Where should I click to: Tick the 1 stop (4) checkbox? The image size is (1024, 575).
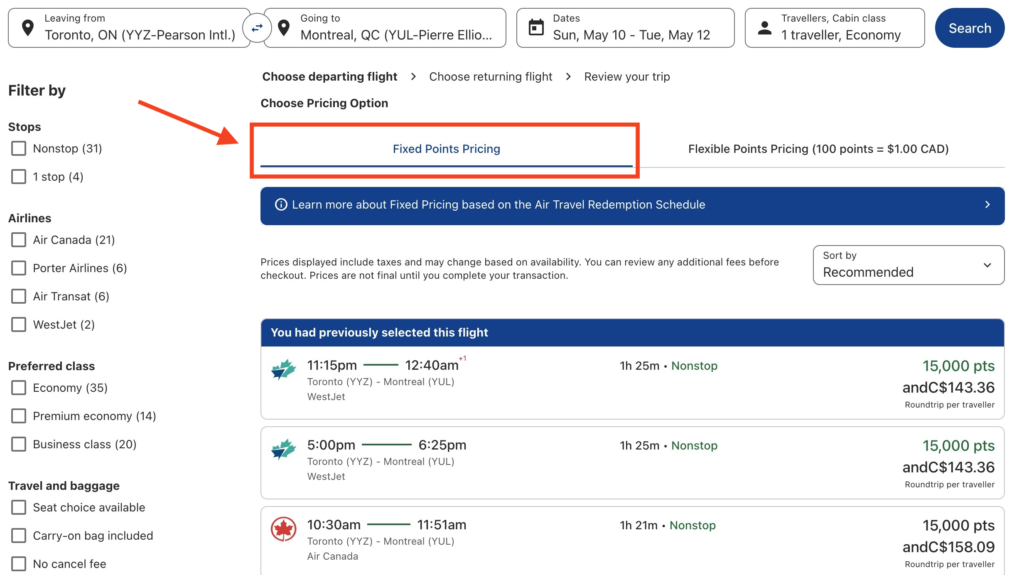pos(19,176)
